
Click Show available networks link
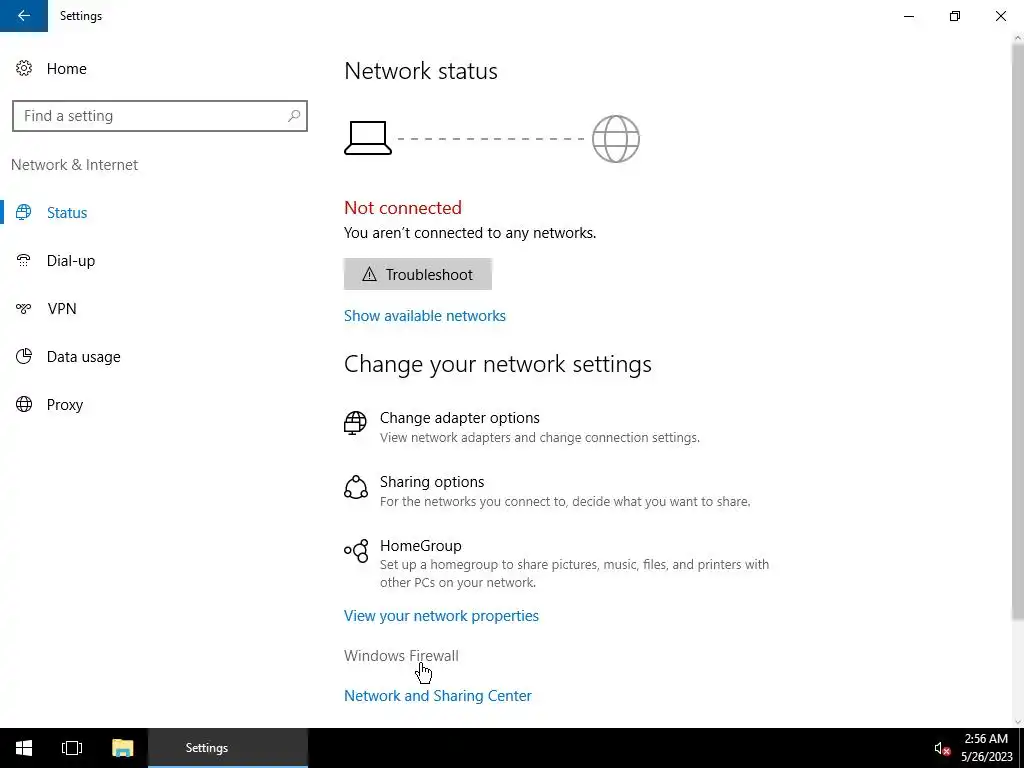coord(424,315)
